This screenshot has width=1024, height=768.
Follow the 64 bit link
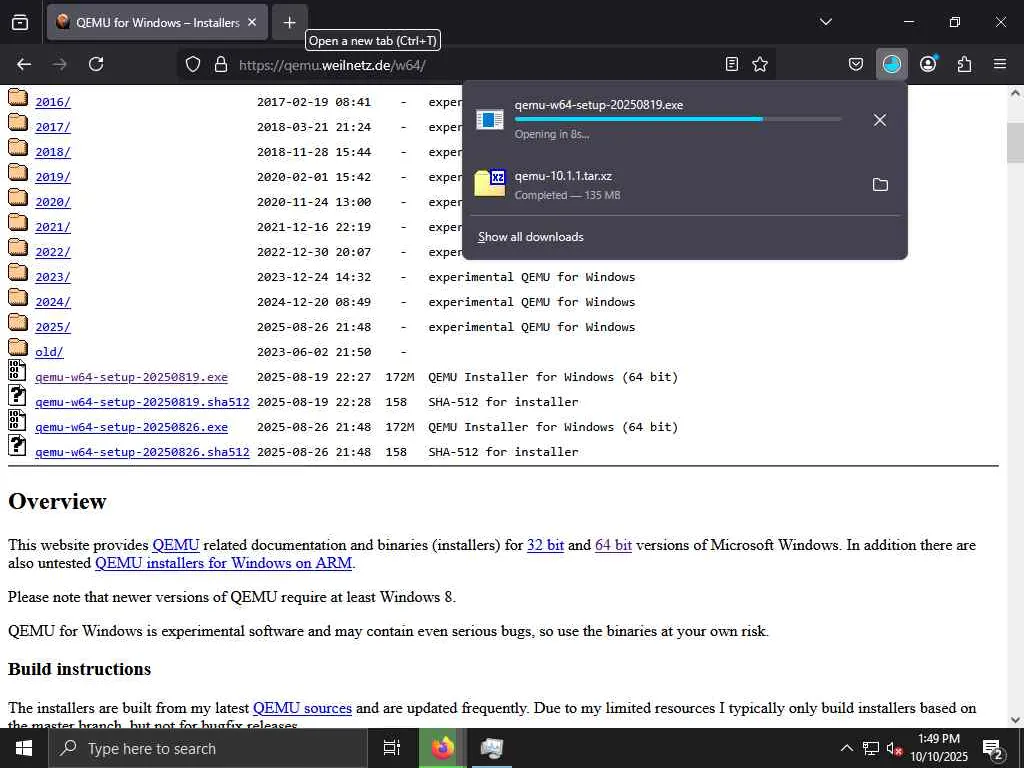click(x=613, y=545)
